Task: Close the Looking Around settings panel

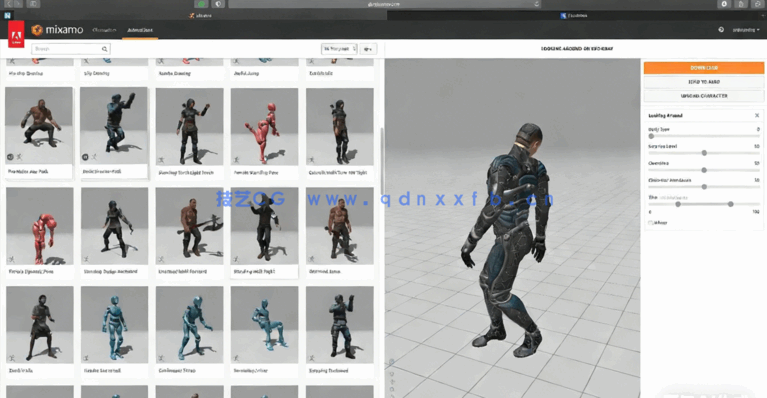Action: pyautogui.click(x=757, y=115)
